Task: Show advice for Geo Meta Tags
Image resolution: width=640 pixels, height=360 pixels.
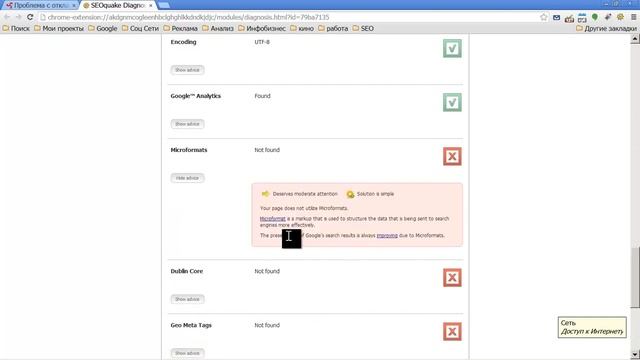Action: click(187, 353)
